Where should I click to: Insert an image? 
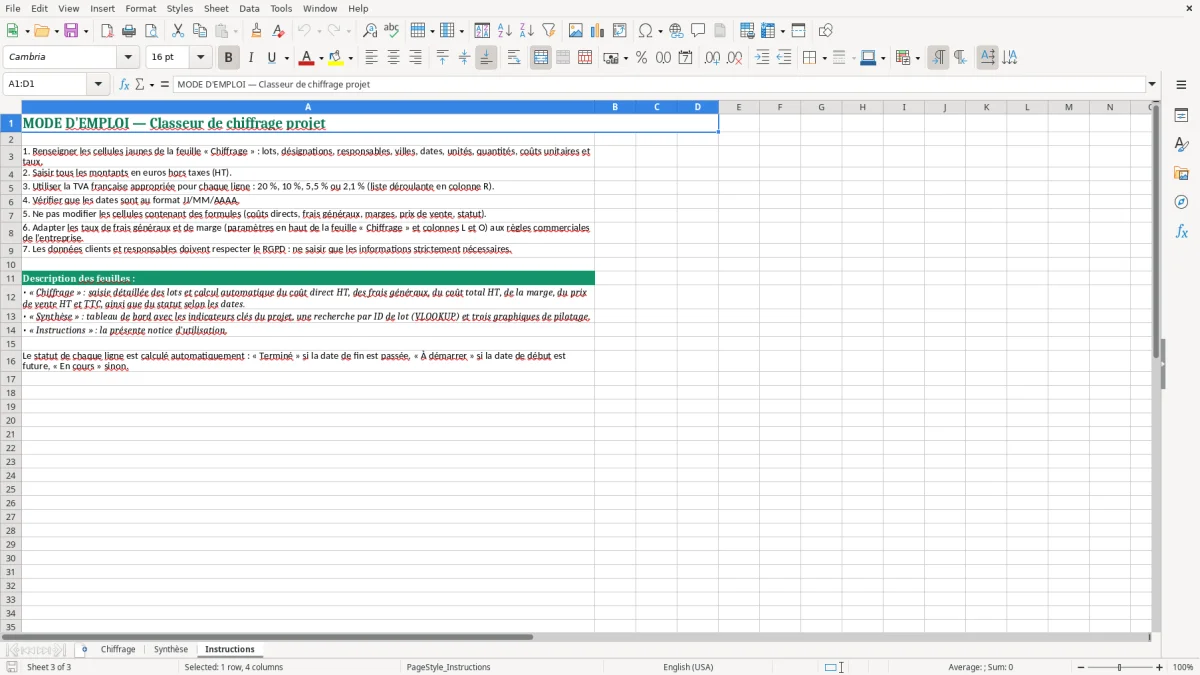[576, 31]
